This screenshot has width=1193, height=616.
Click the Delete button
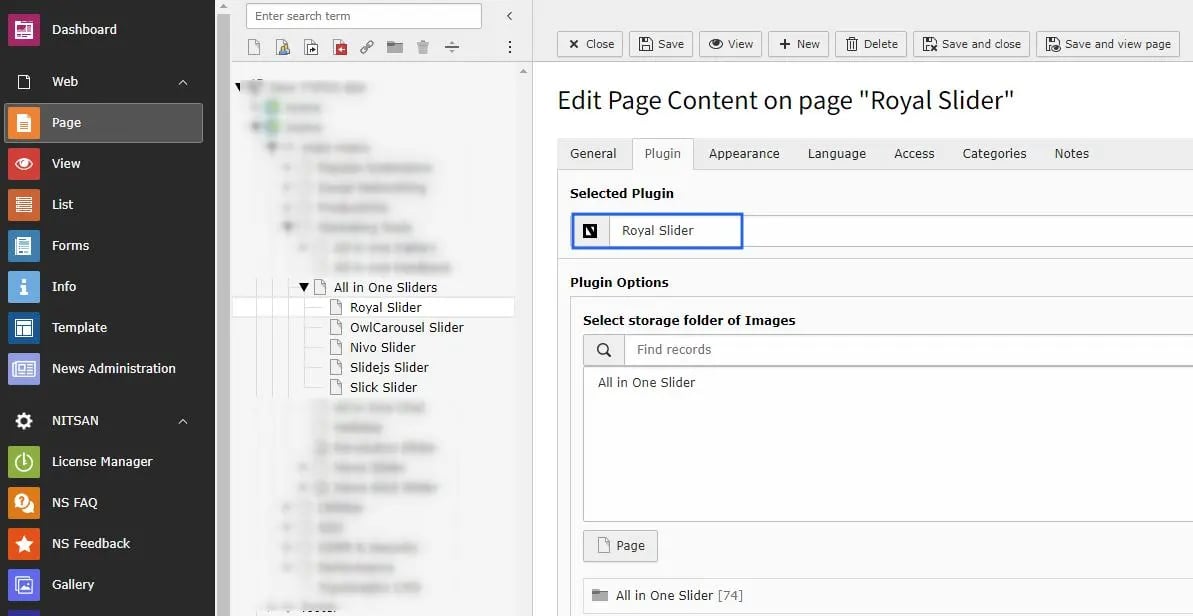click(x=871, y=44)
